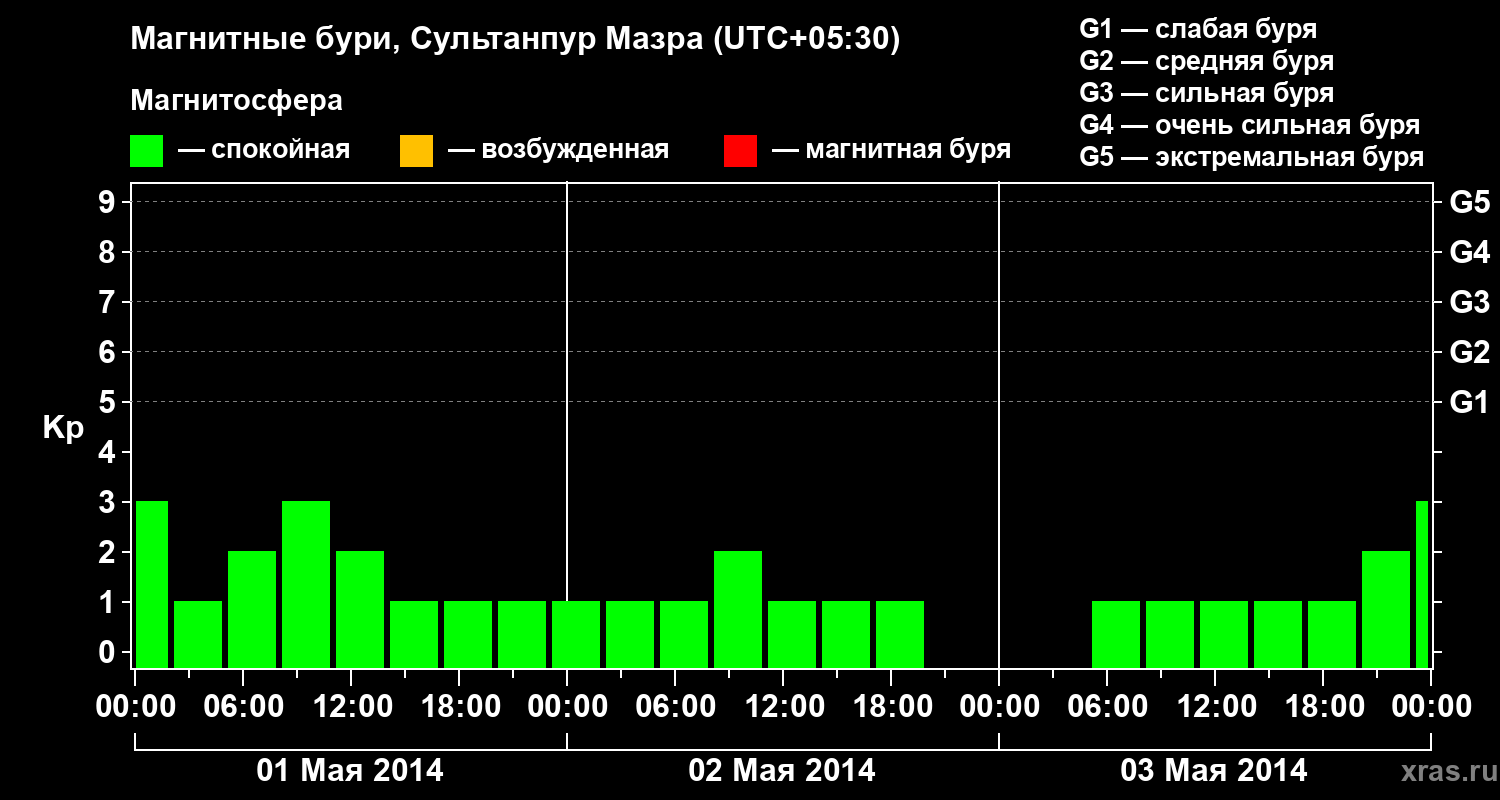The image size is (1500, 800).
Task: Click the '01 Мая 2014' date label
Action: coord(350,771)
